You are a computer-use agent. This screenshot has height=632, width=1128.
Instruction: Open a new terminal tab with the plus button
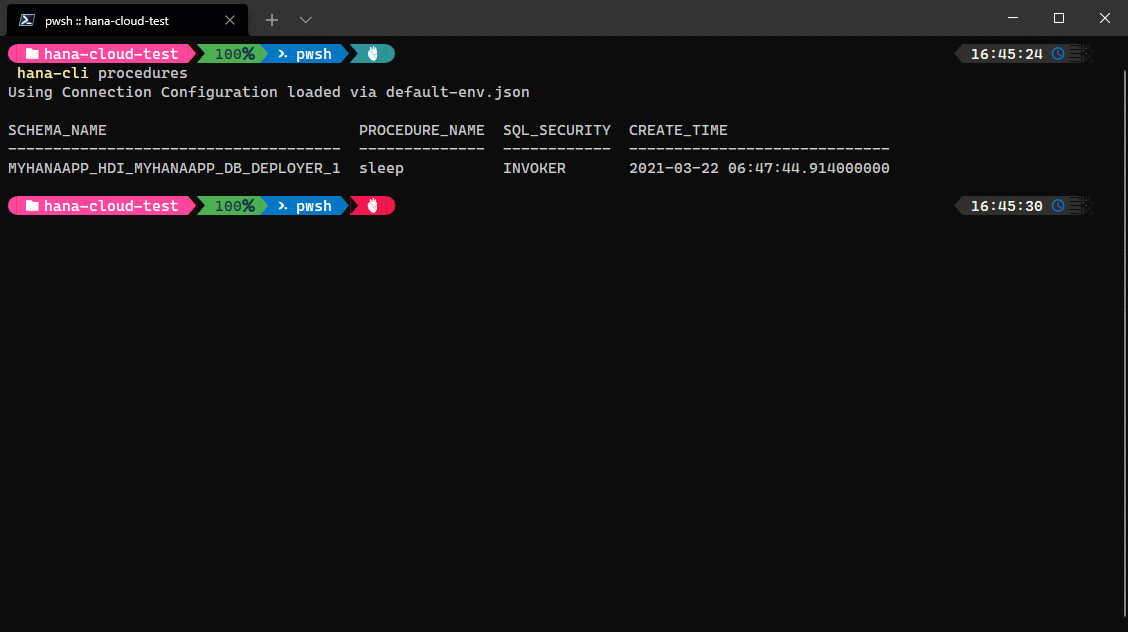(x=271, y=19)
